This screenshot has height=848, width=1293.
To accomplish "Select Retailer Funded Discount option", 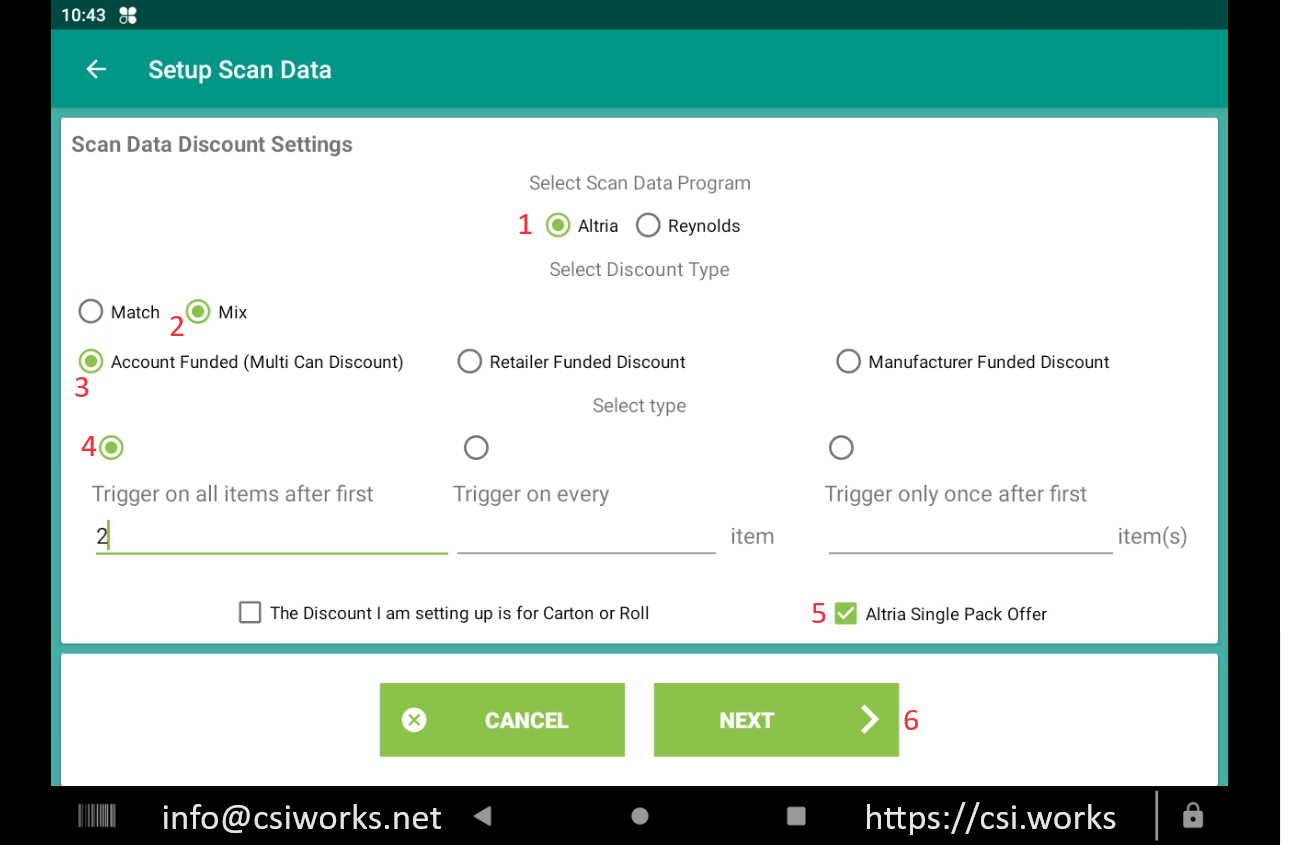I will pyautogui.click(x=470, y=362).
